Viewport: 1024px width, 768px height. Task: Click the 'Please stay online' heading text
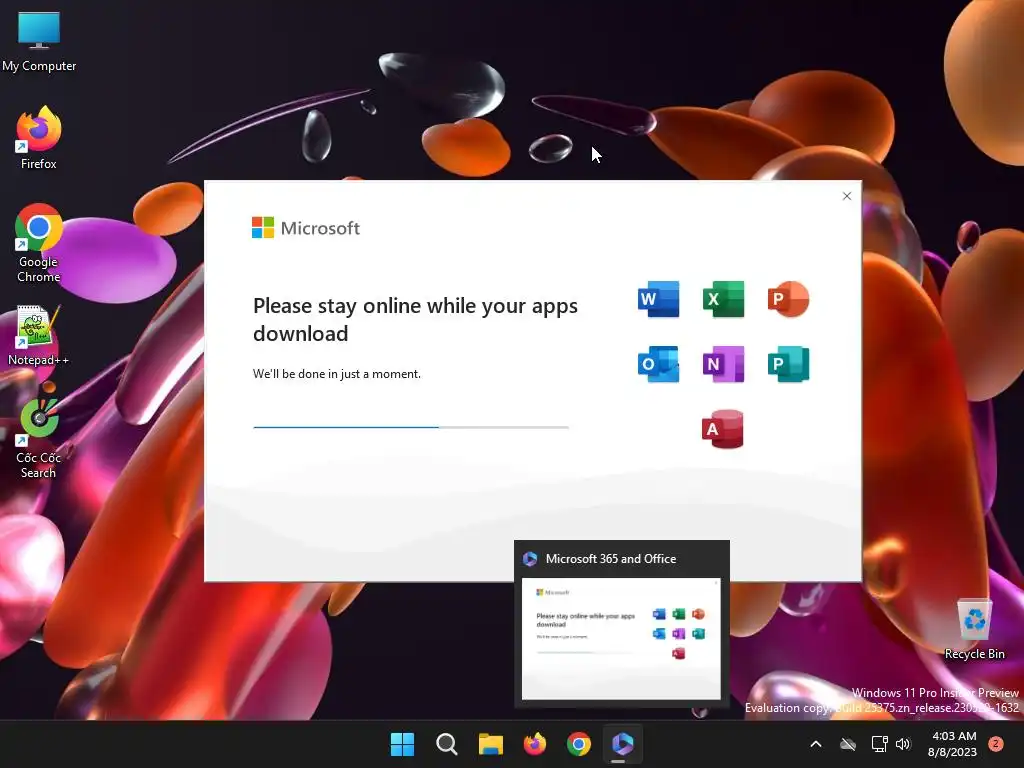[x=415, y=319]
